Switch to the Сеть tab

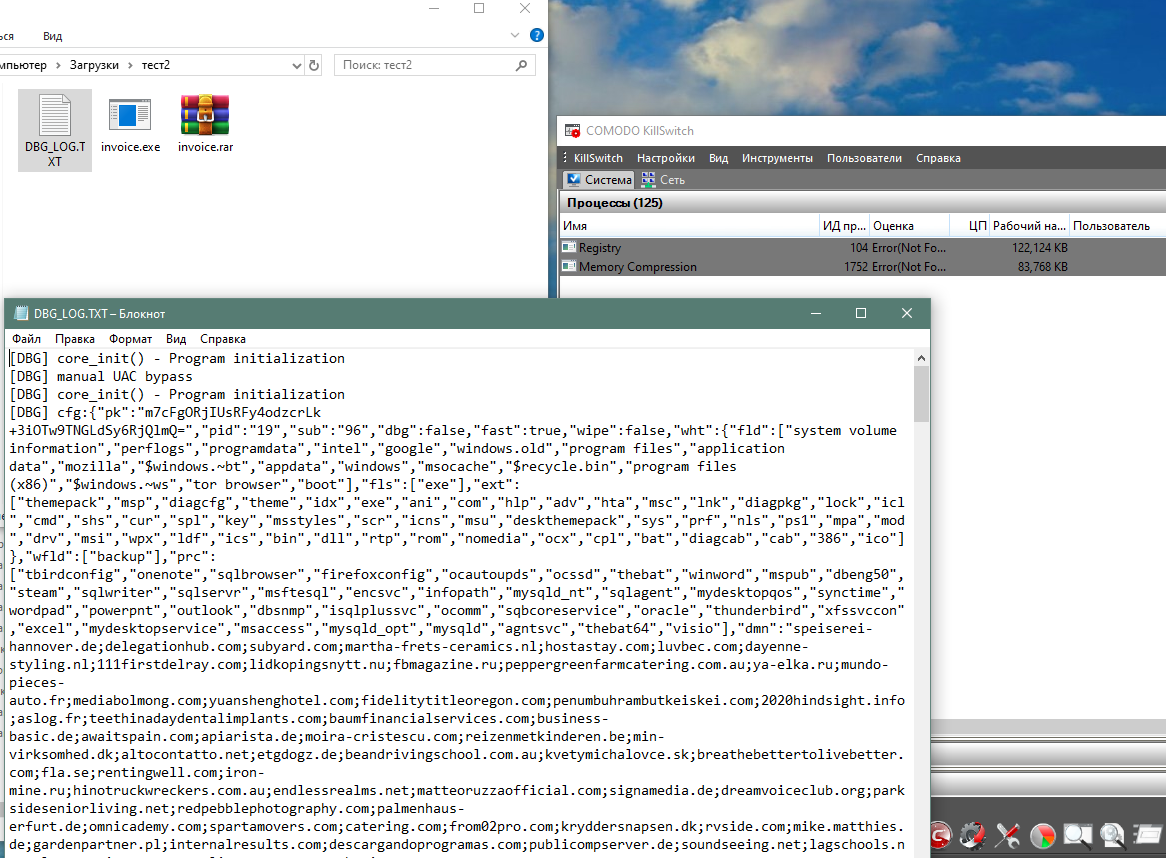[663, 180]
